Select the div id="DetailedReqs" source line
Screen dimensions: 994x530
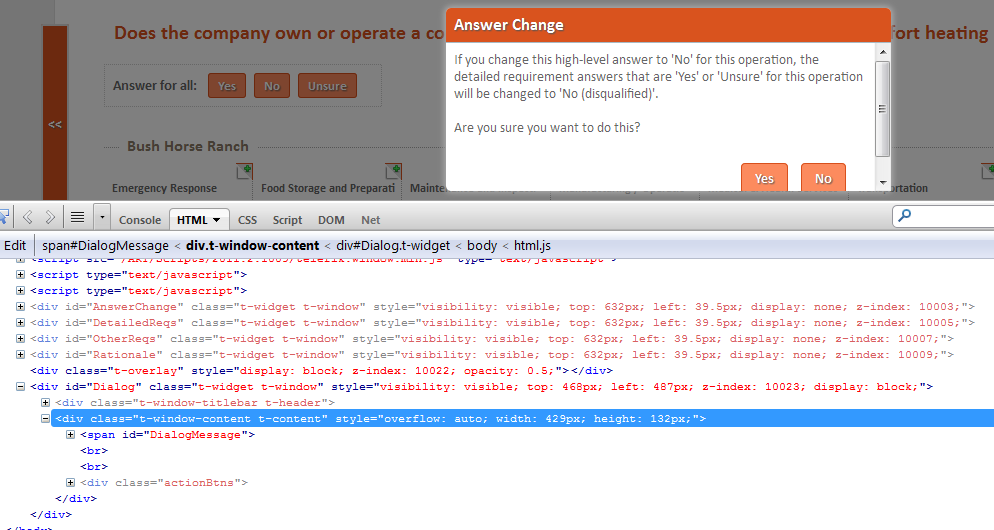(503, 322)
